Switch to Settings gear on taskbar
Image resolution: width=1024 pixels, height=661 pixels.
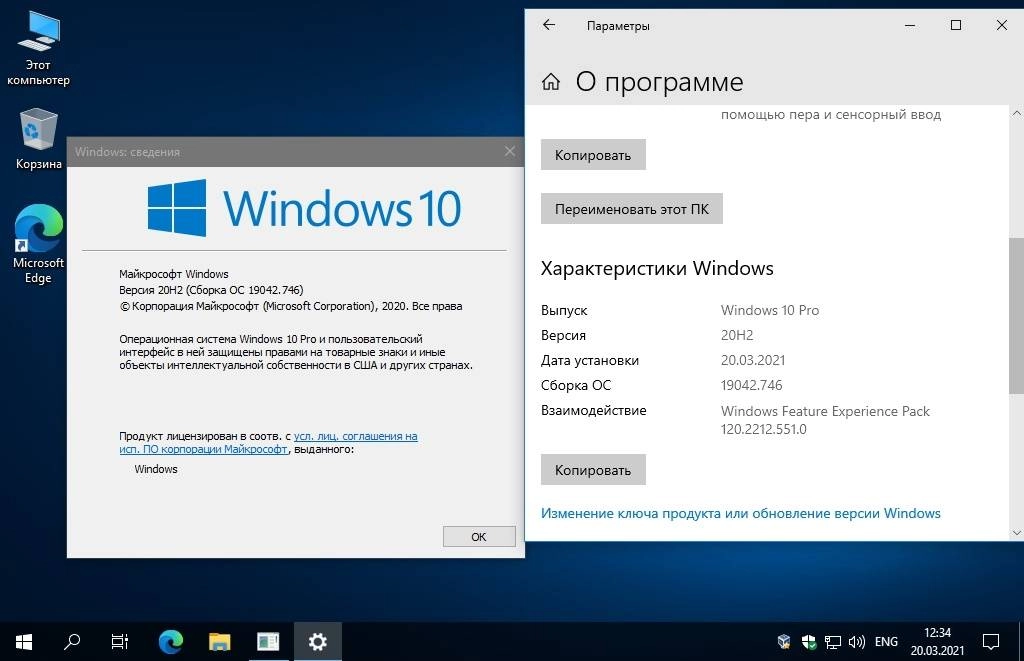pos(317,642)
